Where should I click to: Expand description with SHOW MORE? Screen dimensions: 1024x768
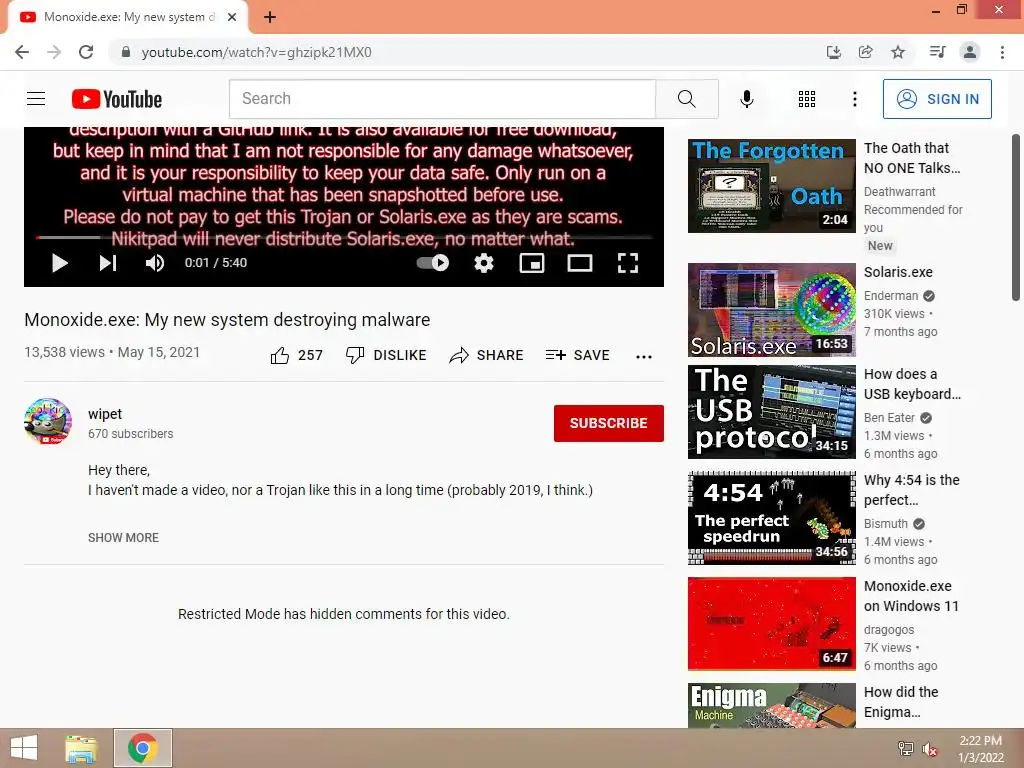click(123, 537)
